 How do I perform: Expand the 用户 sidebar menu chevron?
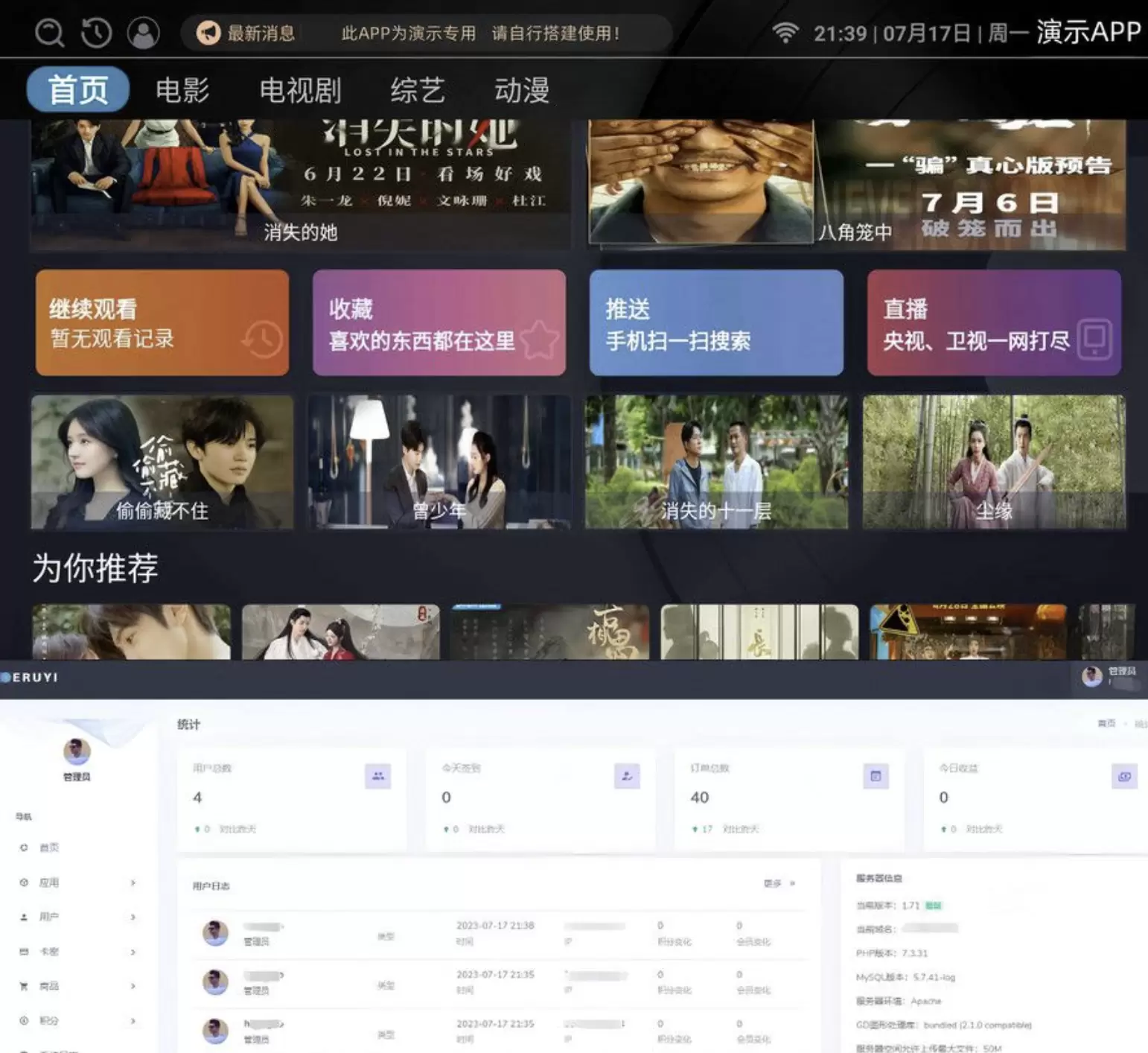click(x=133, y=917)
